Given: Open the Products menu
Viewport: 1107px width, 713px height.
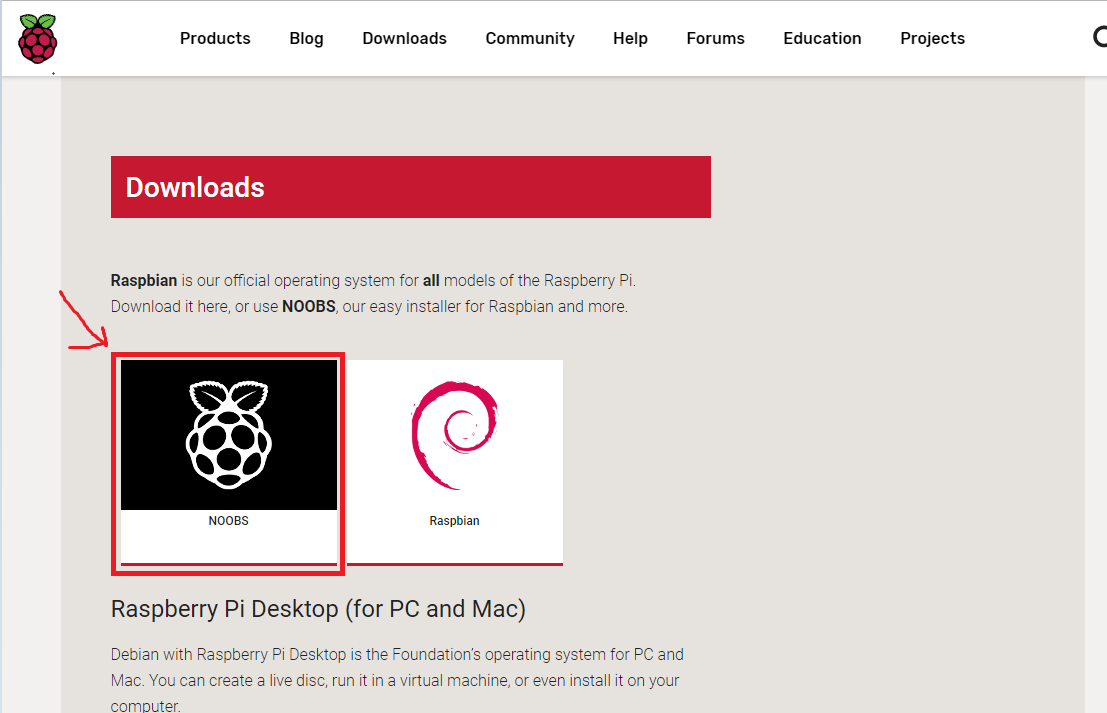Looking at the screenshot, I should (x=215, y=38).
